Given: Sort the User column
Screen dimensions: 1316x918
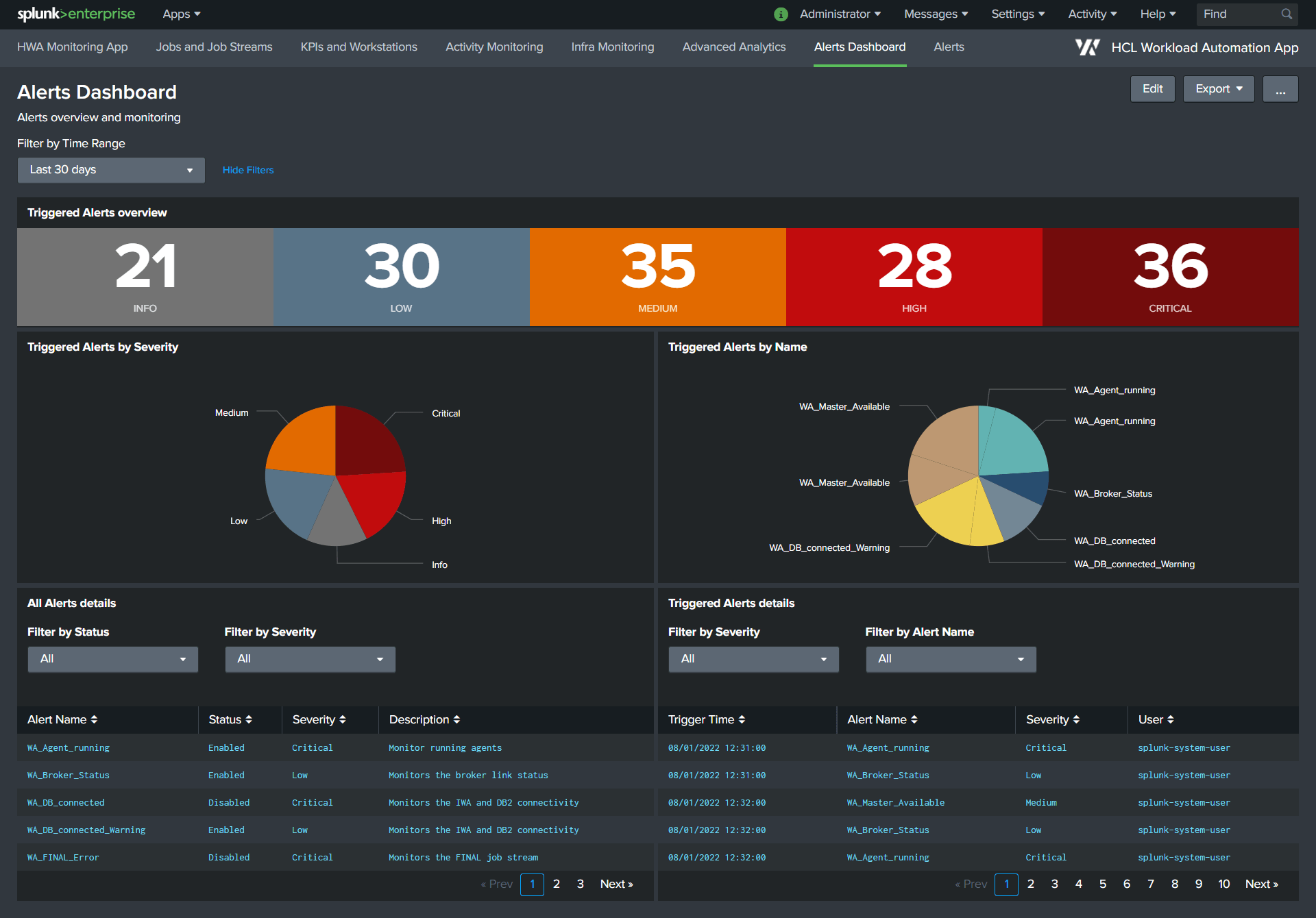Looking at the screenshot, I should coord(1156,719).
